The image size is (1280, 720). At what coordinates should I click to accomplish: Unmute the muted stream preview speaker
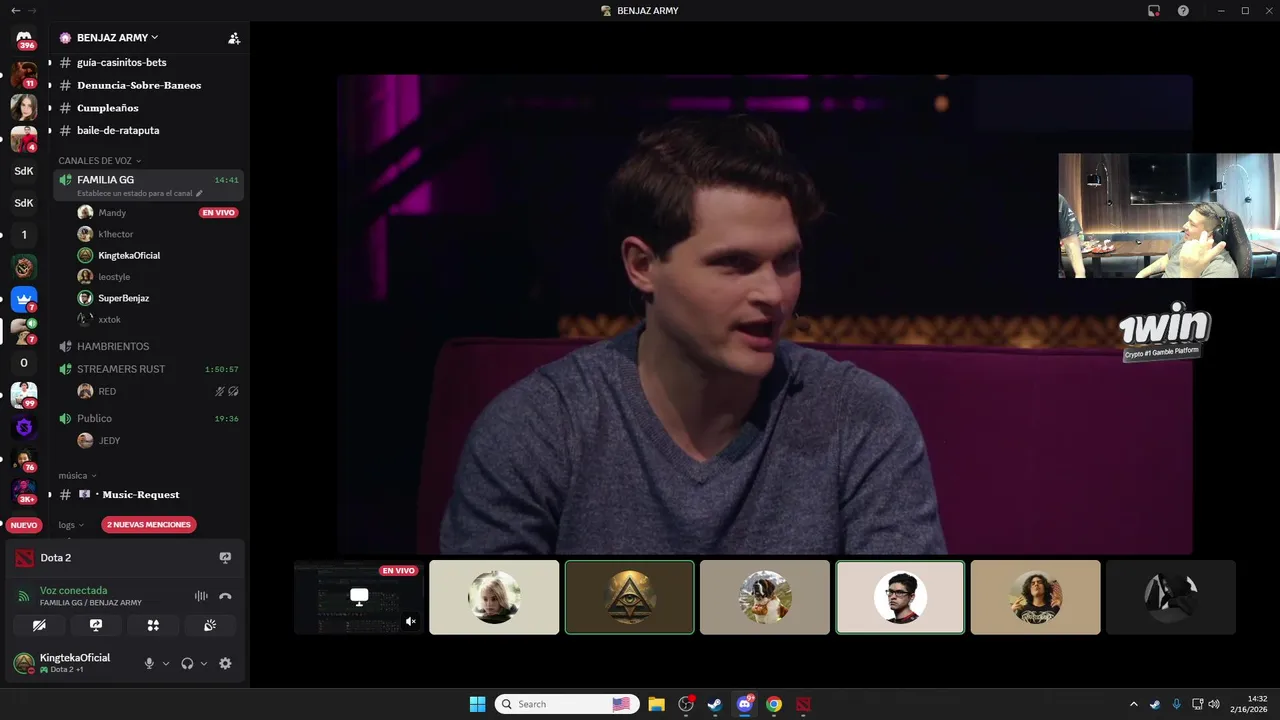tap(410, 622)
